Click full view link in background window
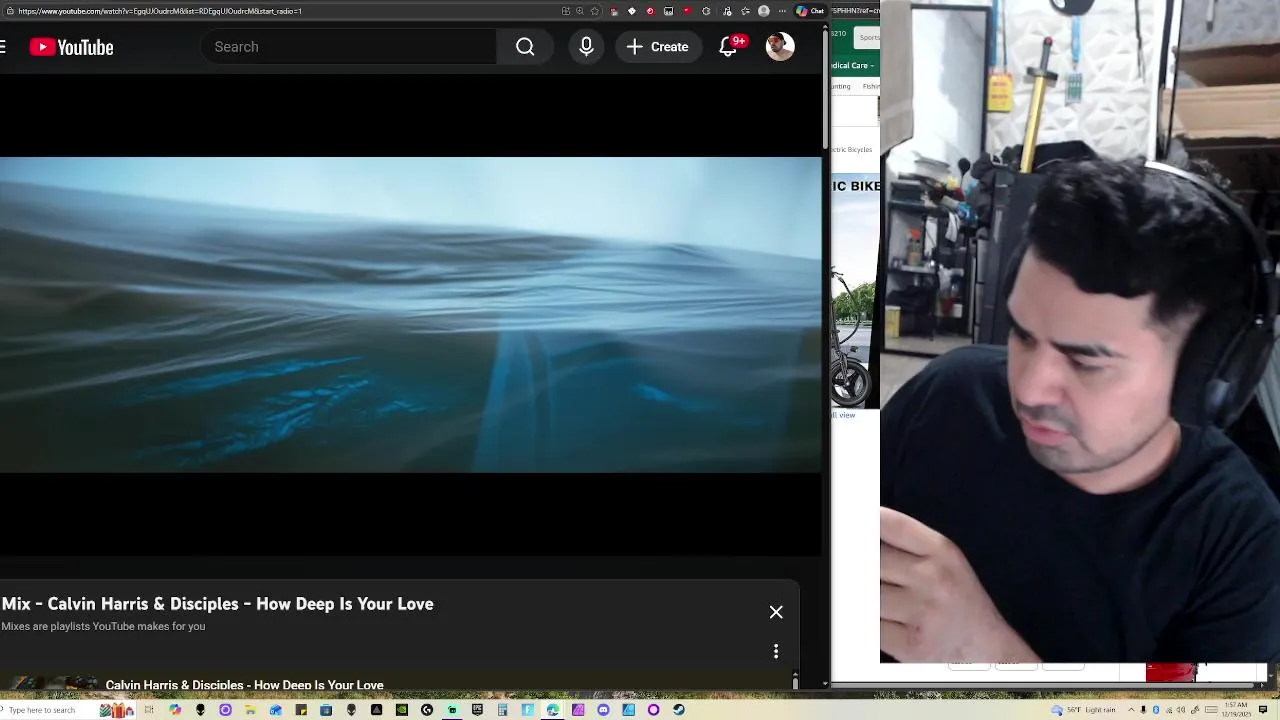1280x720 pixels. tap(845, 415)
